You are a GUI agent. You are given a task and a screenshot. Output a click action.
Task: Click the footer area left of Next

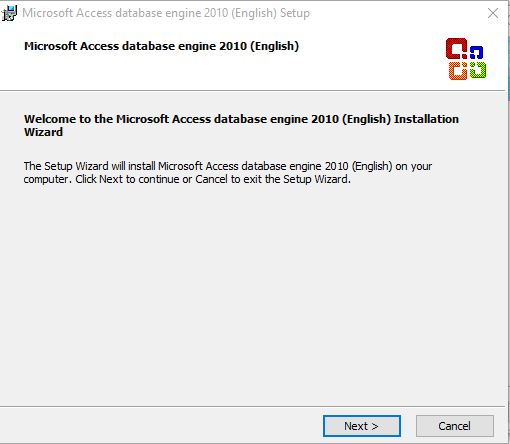[x=160, y=426]
